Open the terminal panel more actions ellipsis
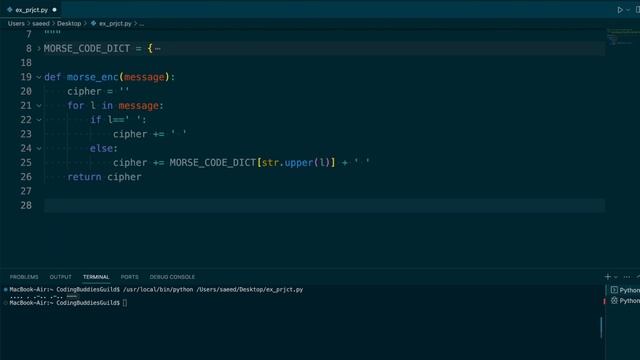Image resolution: width=640 pixels, height=360 pixels. coord(627,277)
